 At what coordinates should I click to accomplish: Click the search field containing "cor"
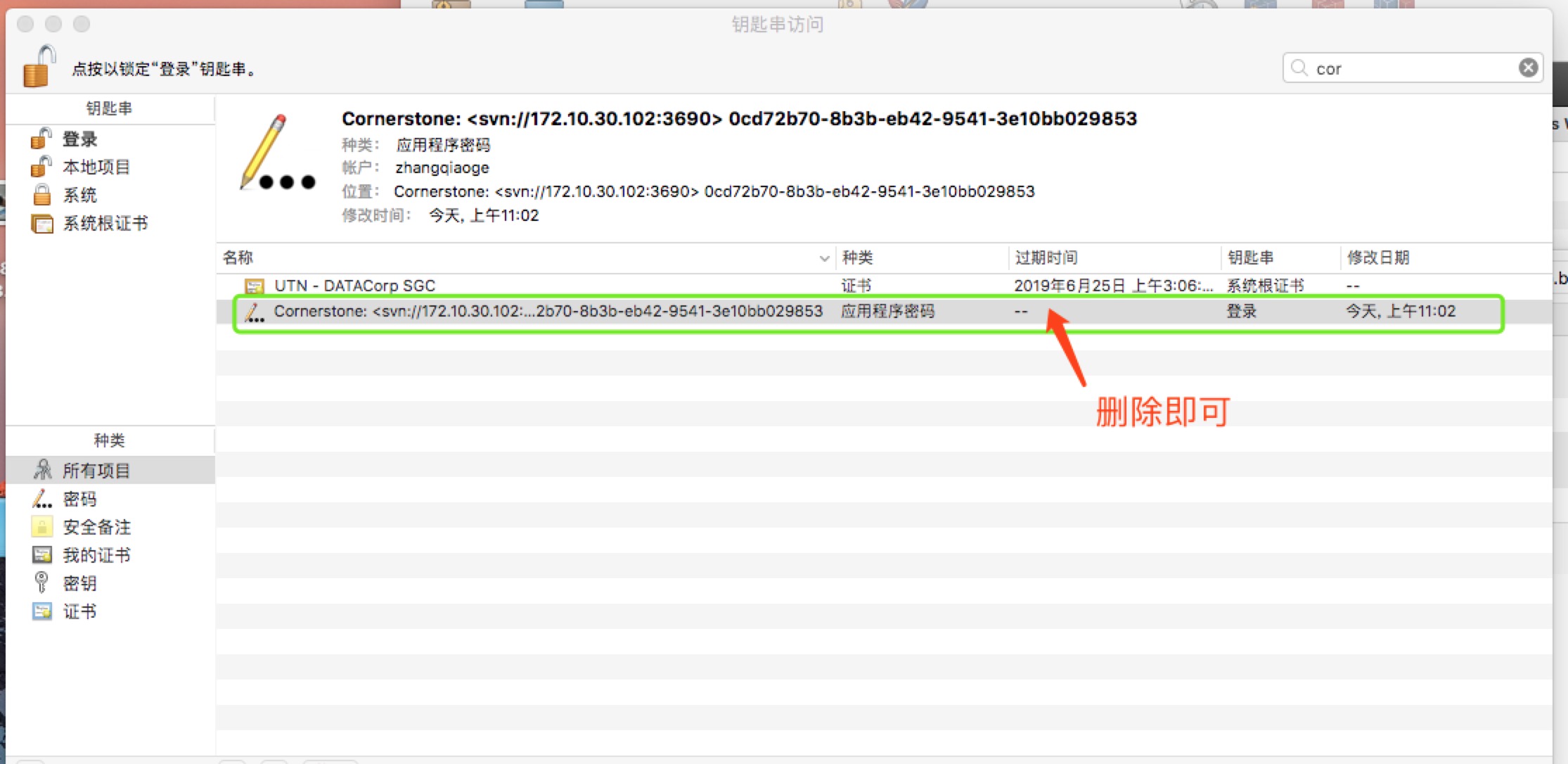(1413, 68)
